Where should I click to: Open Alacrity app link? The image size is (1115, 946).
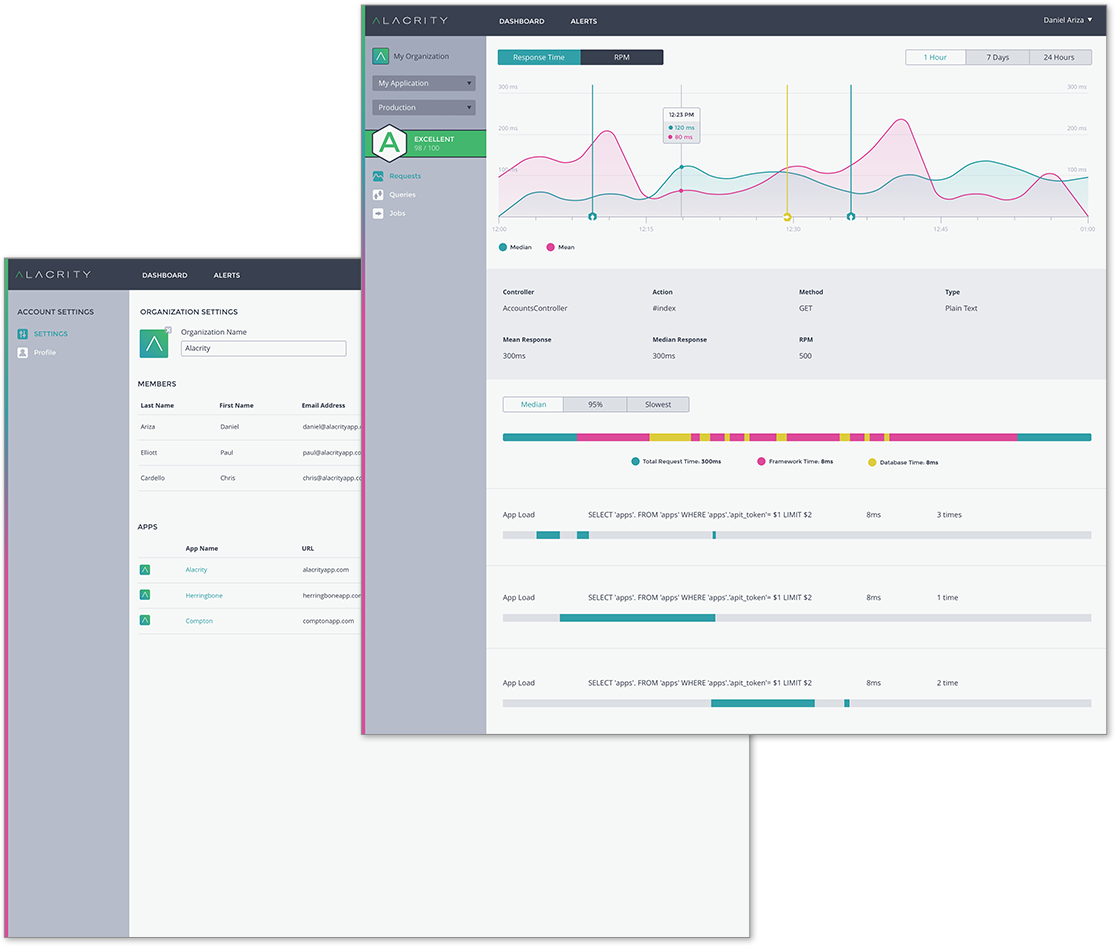click(196, 570)
